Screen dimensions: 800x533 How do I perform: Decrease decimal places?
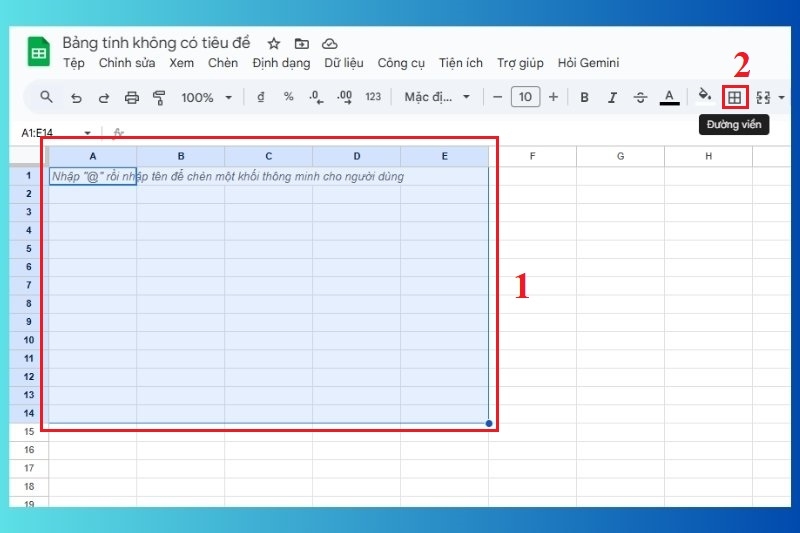point(316,97)
